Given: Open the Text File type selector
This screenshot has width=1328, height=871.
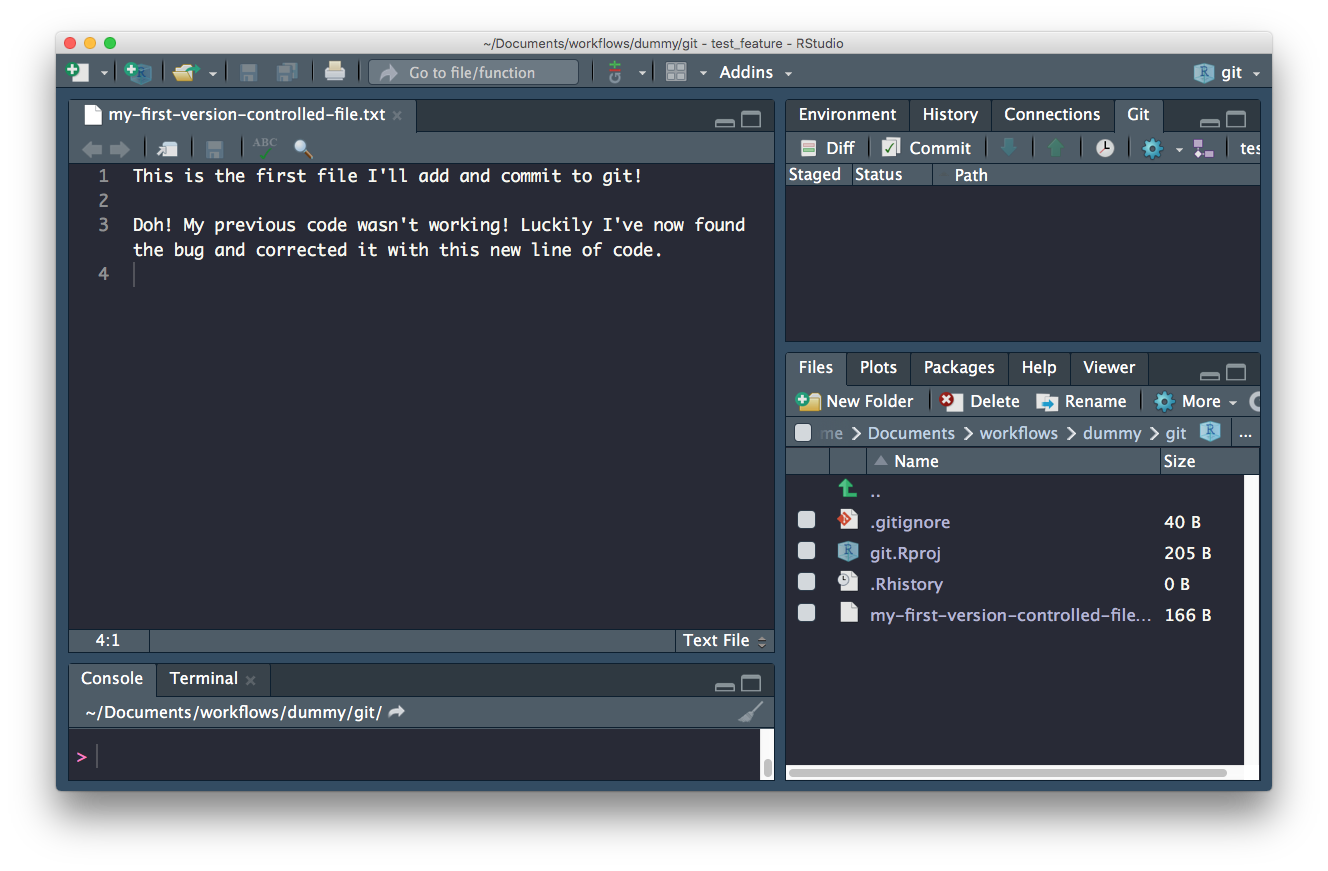Looking at the screenshot, I should 724,640.
